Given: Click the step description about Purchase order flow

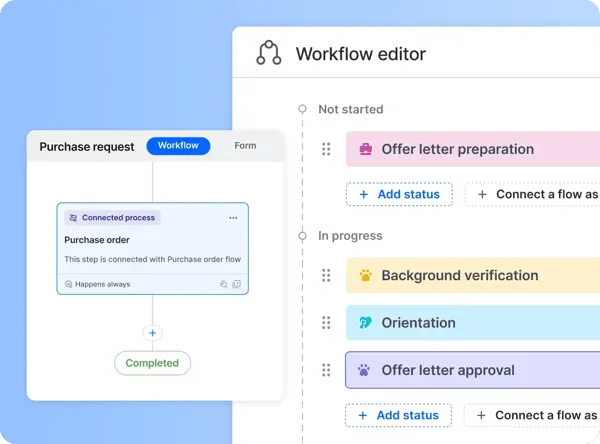Looking at the screenshot, I should pos(152,259).
